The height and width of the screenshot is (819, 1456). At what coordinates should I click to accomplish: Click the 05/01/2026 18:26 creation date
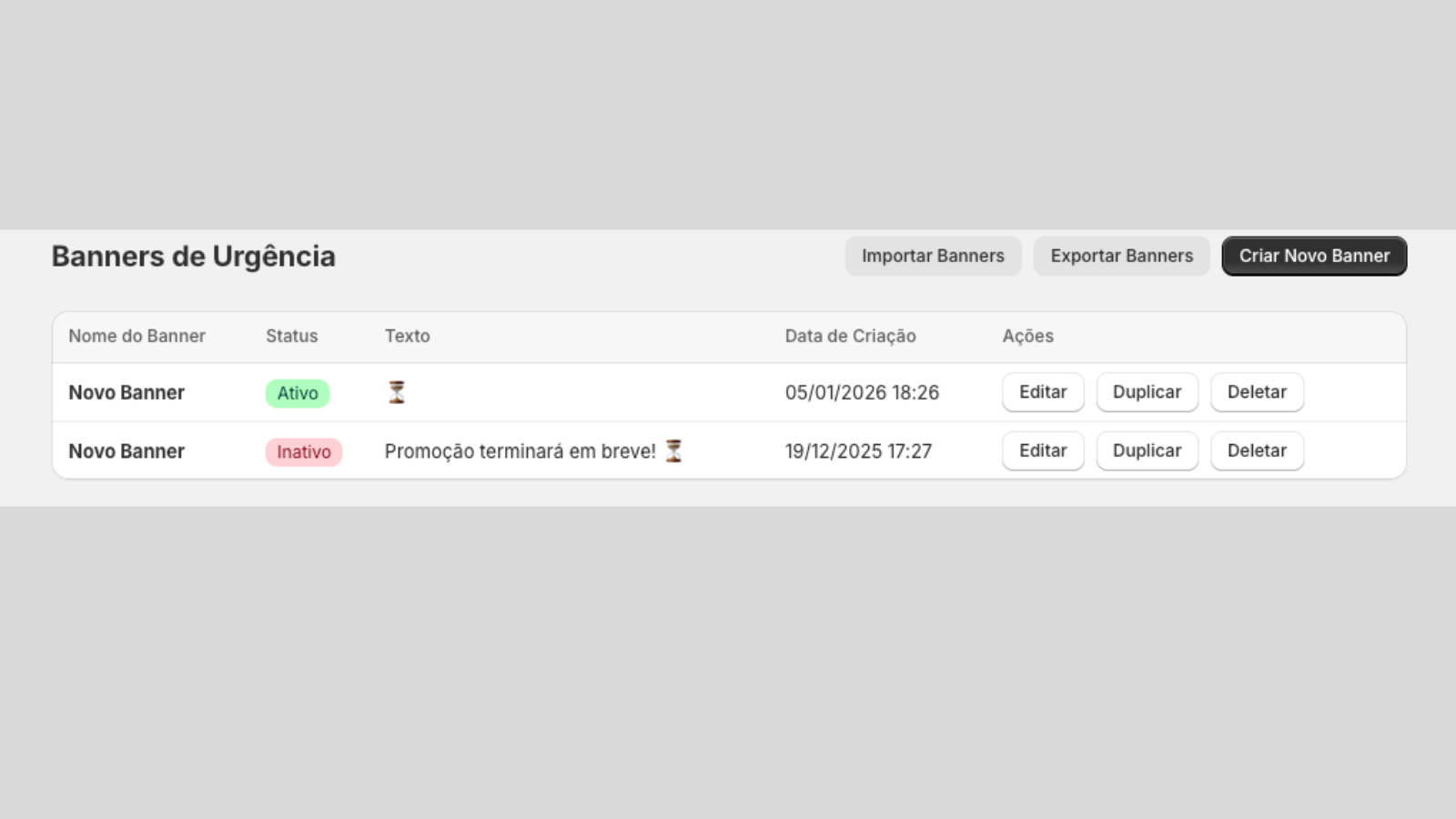[862, 392]
